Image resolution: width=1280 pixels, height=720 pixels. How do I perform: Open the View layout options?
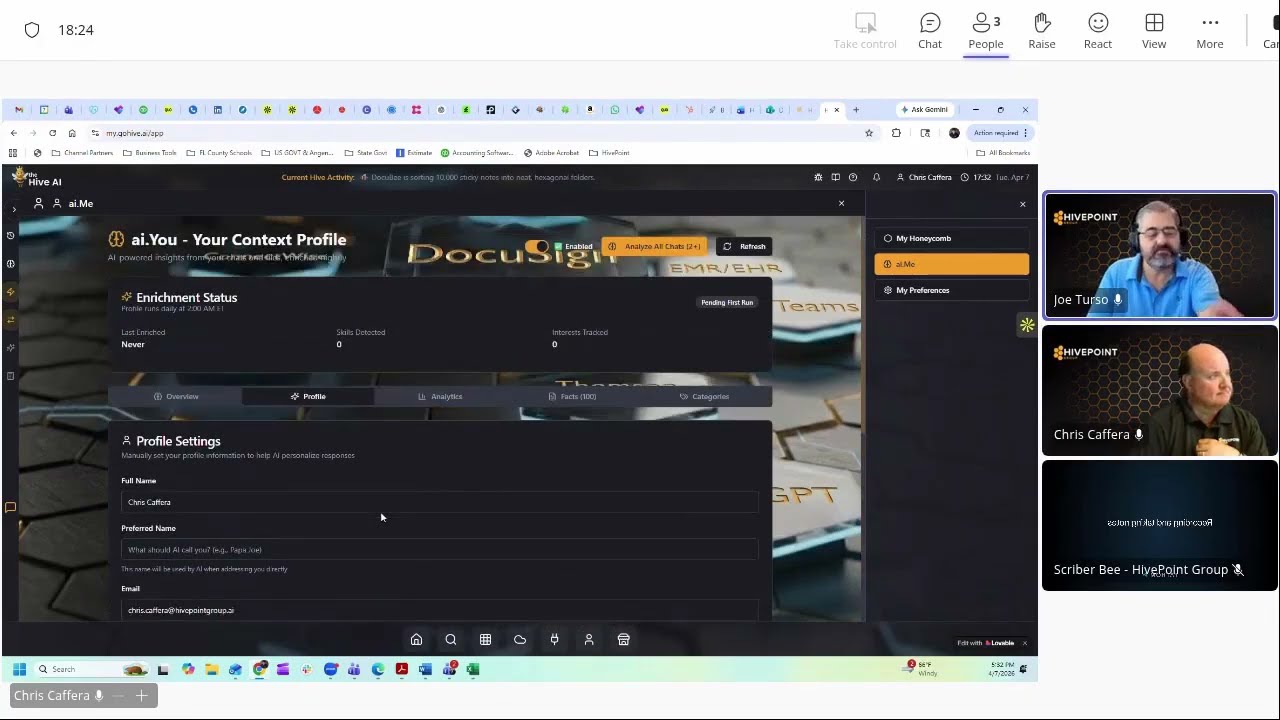[1154, 31]
